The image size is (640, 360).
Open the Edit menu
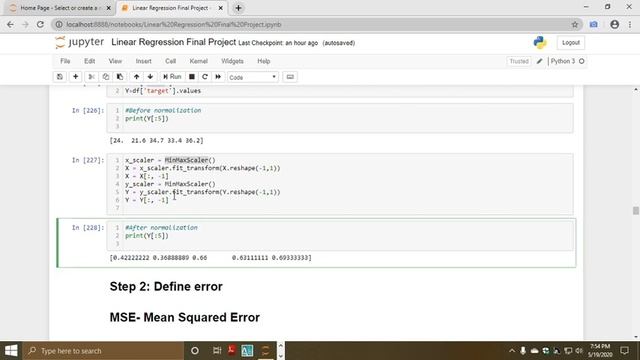coord(89,61)
